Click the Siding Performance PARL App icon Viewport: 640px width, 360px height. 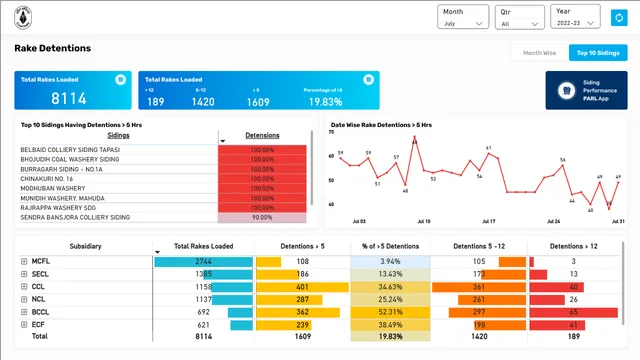[567, 90]
